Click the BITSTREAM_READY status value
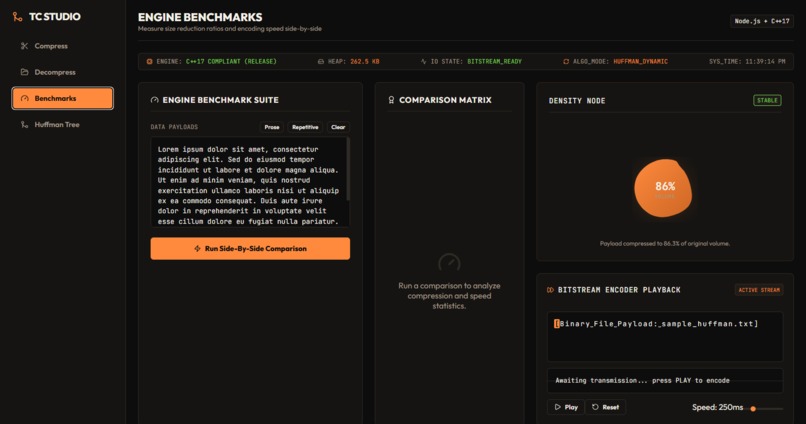 point(494,61)
